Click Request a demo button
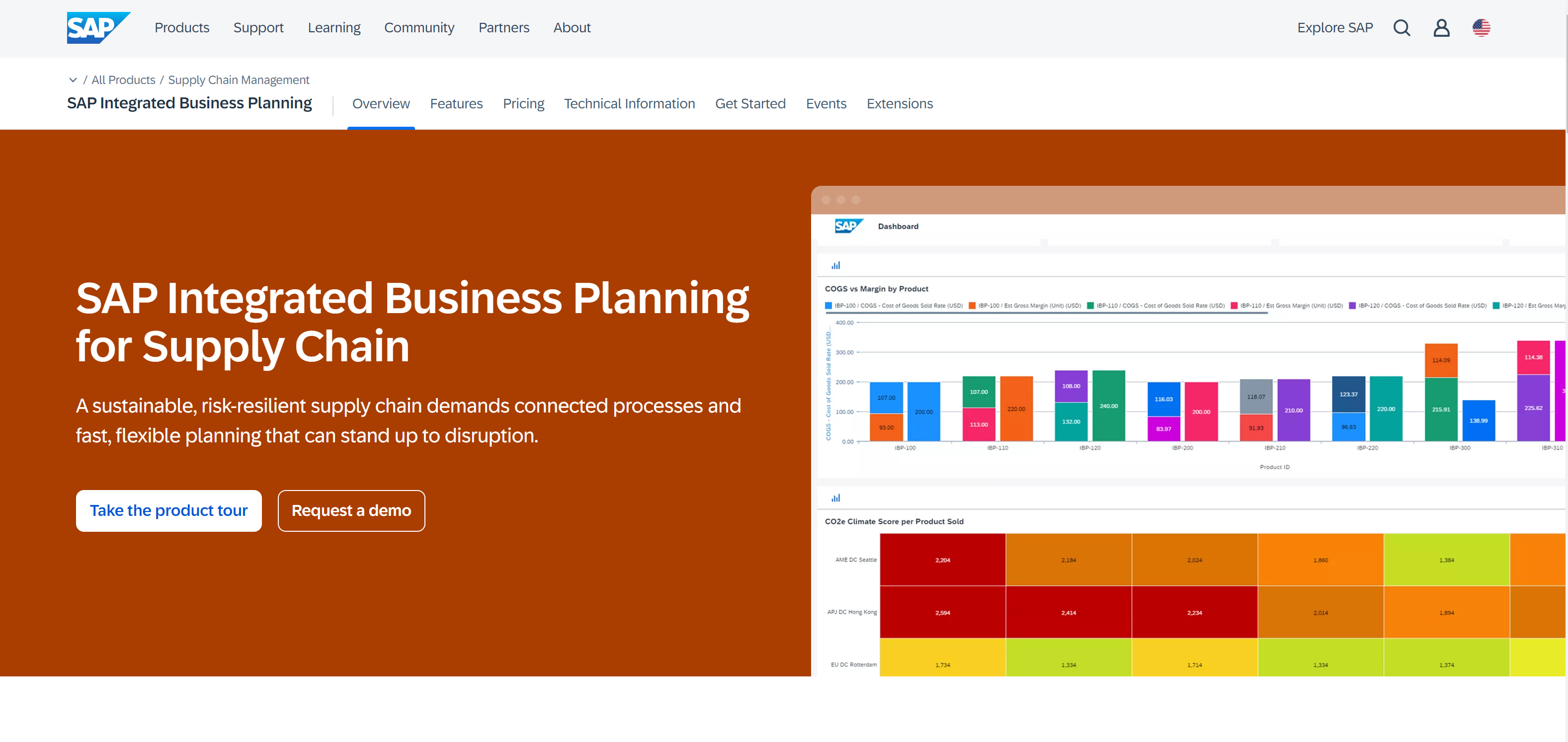This screenshot has height=742, width=1568. (x=351, y=510)
